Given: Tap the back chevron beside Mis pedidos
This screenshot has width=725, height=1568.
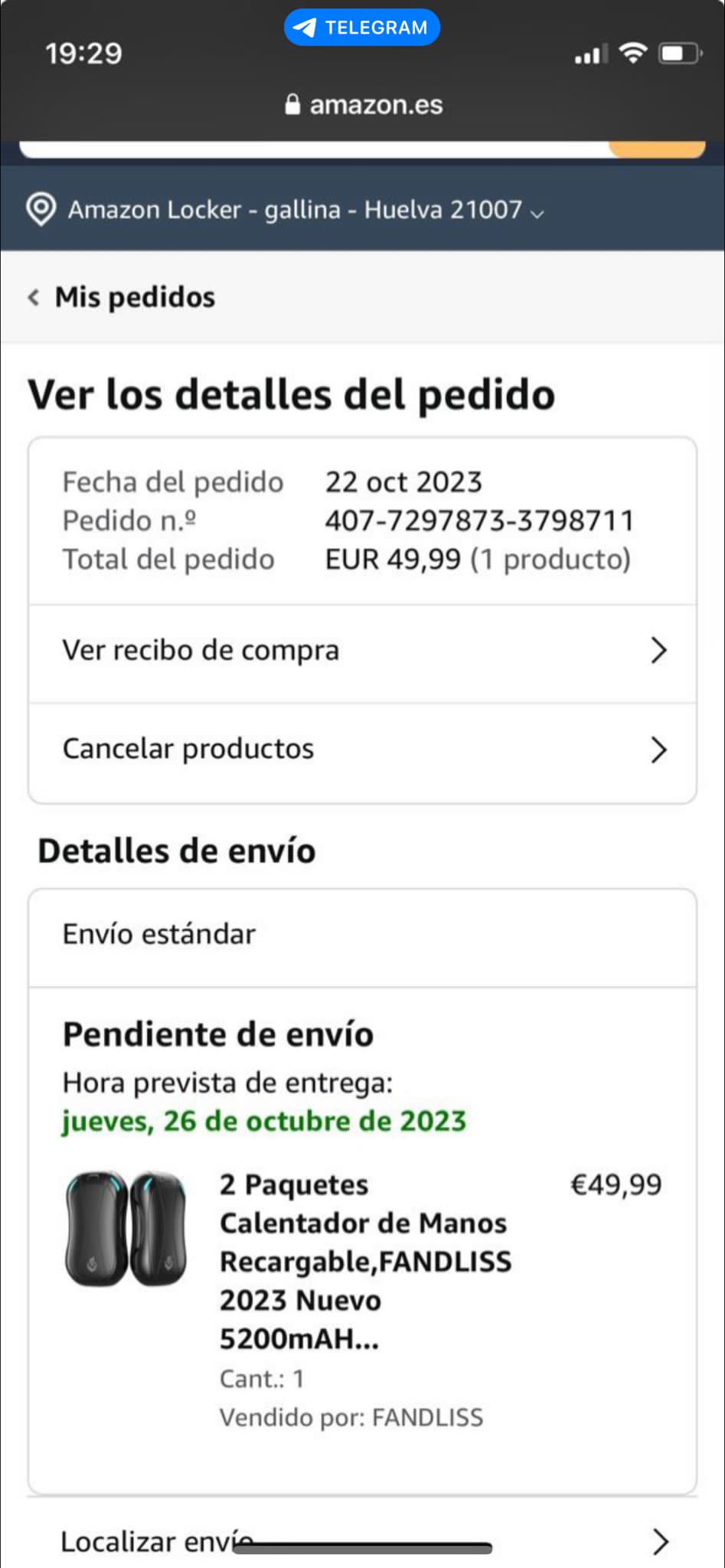Looking at the screenshot, I should [33, 297].
